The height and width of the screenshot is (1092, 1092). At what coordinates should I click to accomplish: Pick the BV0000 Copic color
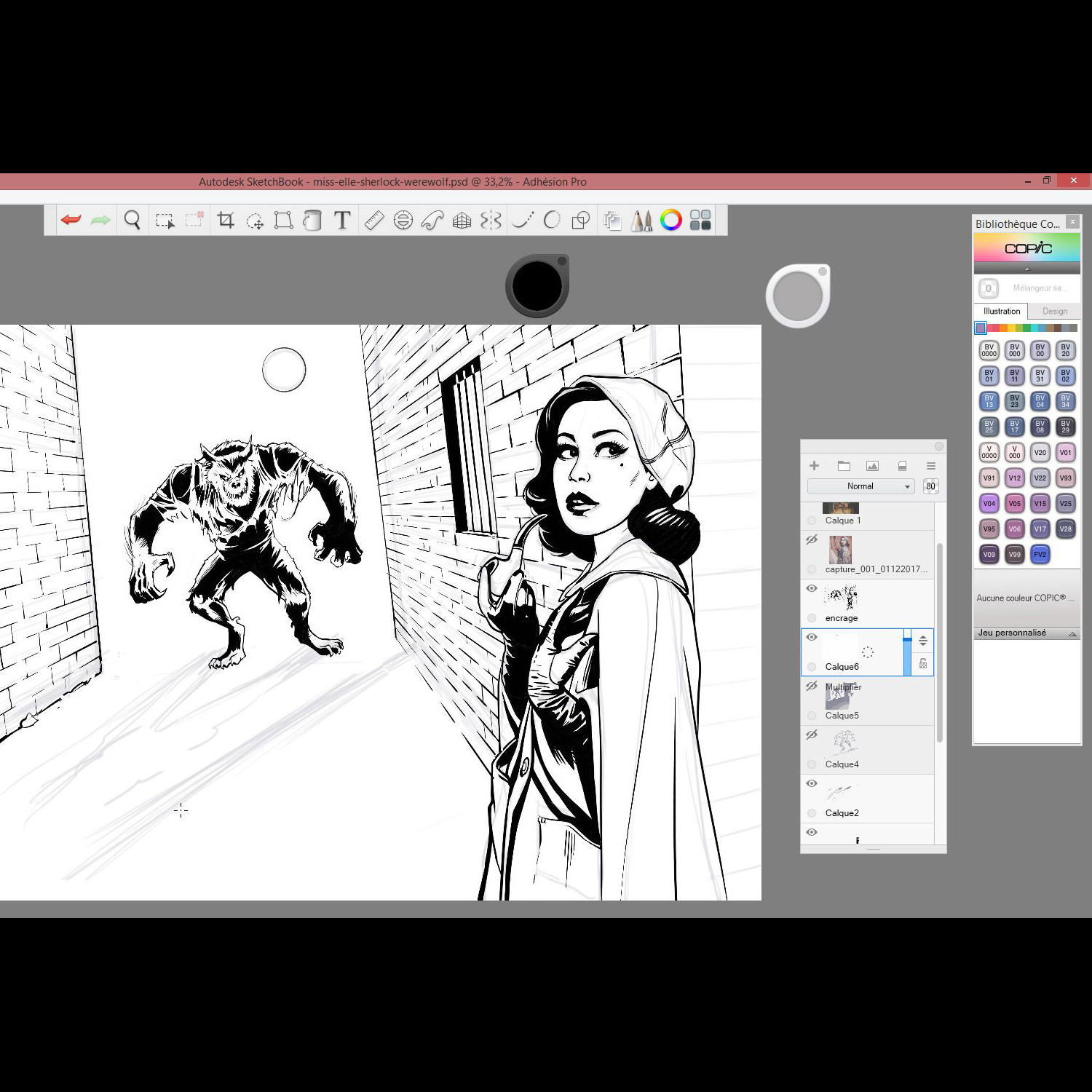tap(989, 350)
